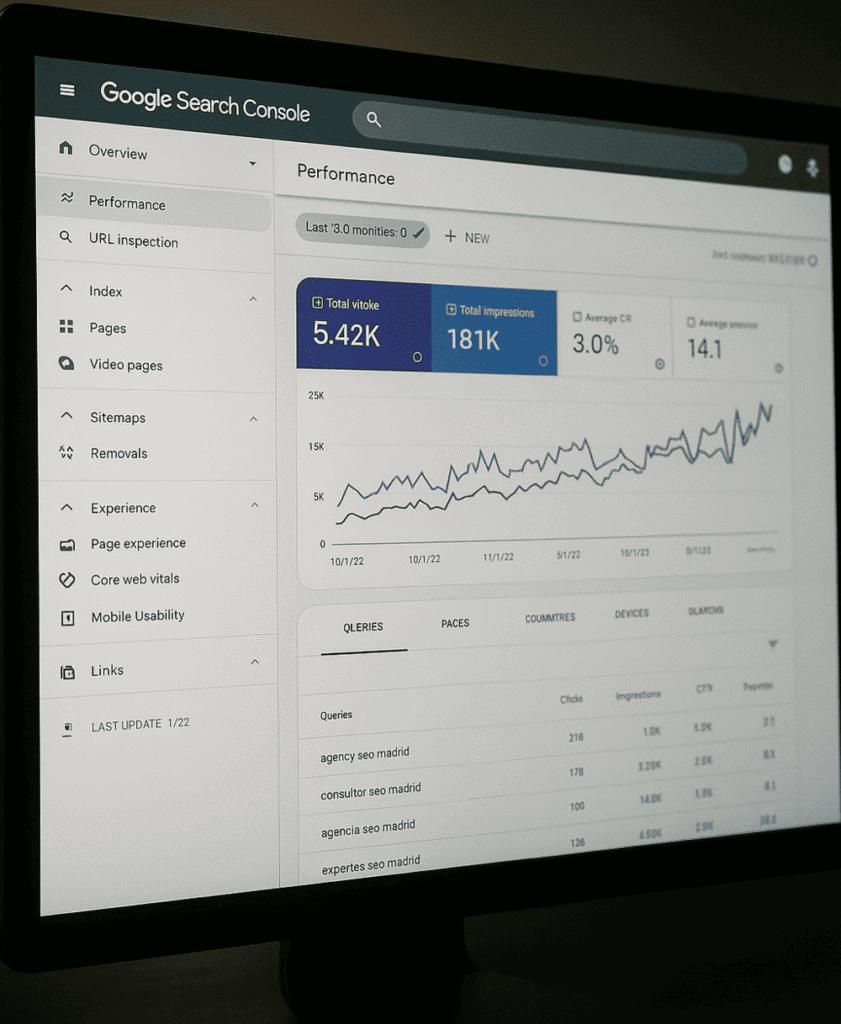Click the blue Total clicks 5.42K card
The height and width of the screenshot is (1024, 841).
coord(363,326)
